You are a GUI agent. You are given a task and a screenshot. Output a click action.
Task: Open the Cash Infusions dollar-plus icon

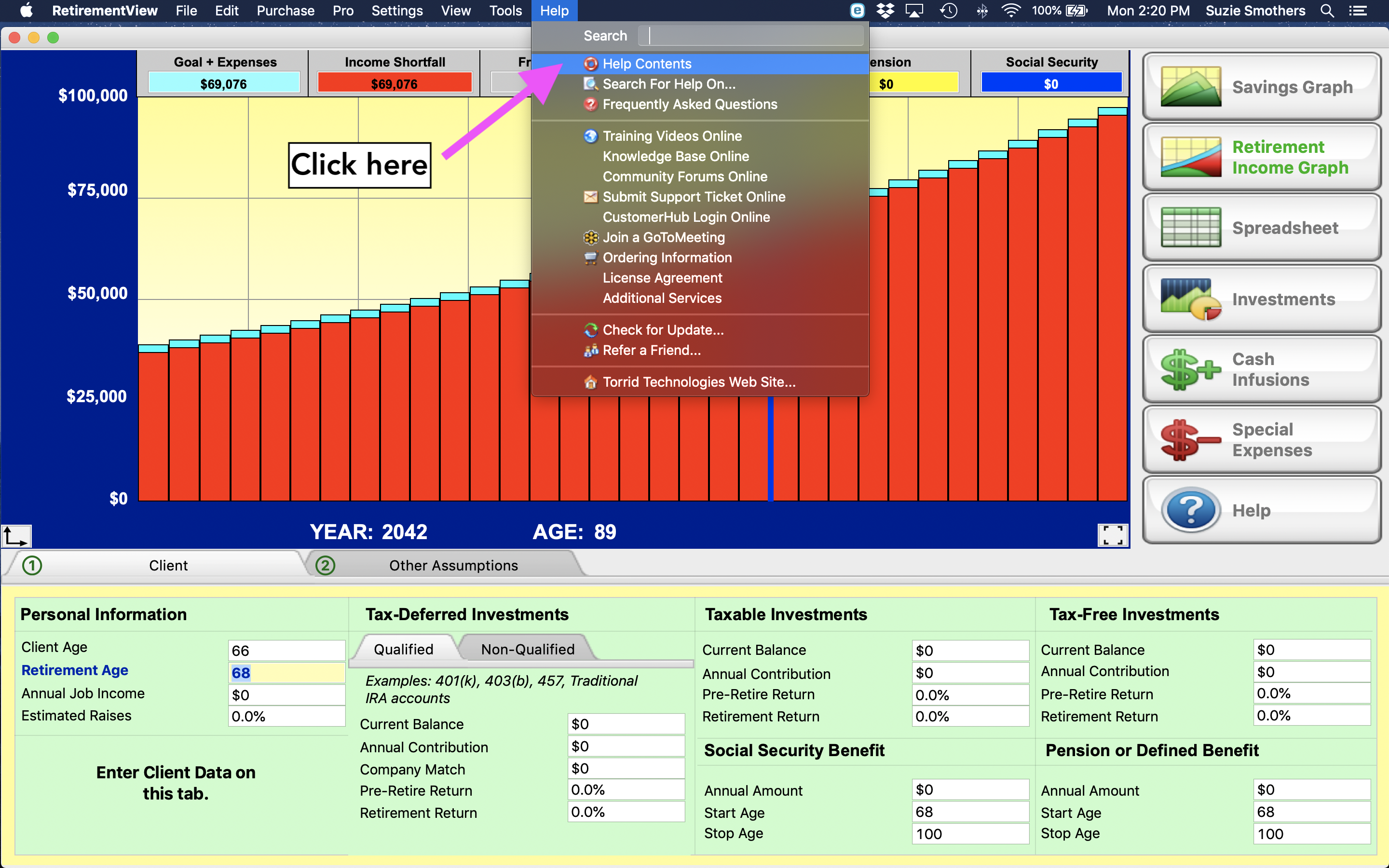[1190, 369]
